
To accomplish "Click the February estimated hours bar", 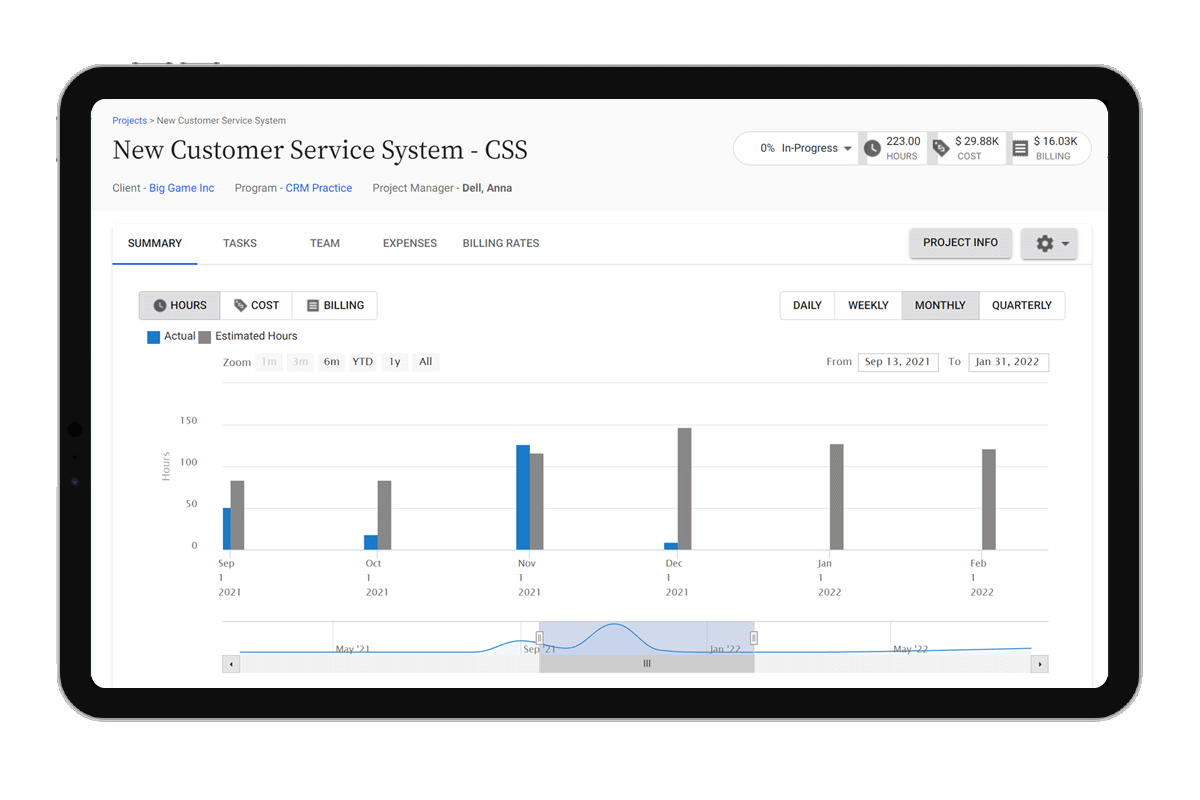I will click(989, 500).
